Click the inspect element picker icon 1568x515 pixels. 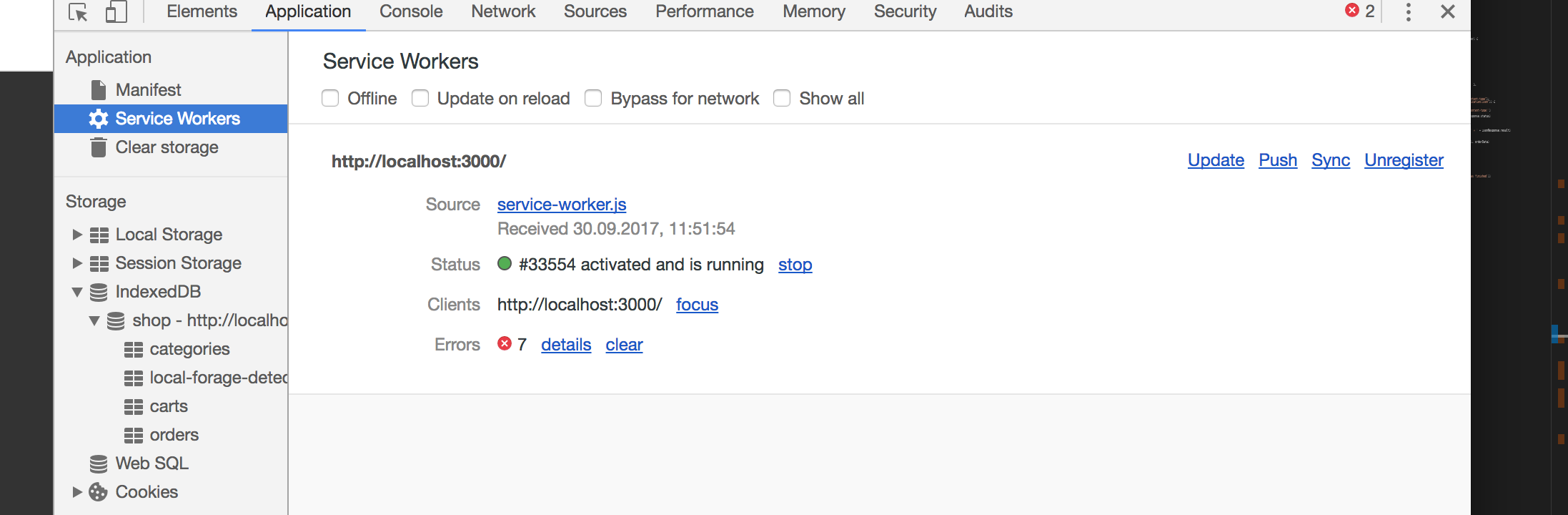click(78, 12)
